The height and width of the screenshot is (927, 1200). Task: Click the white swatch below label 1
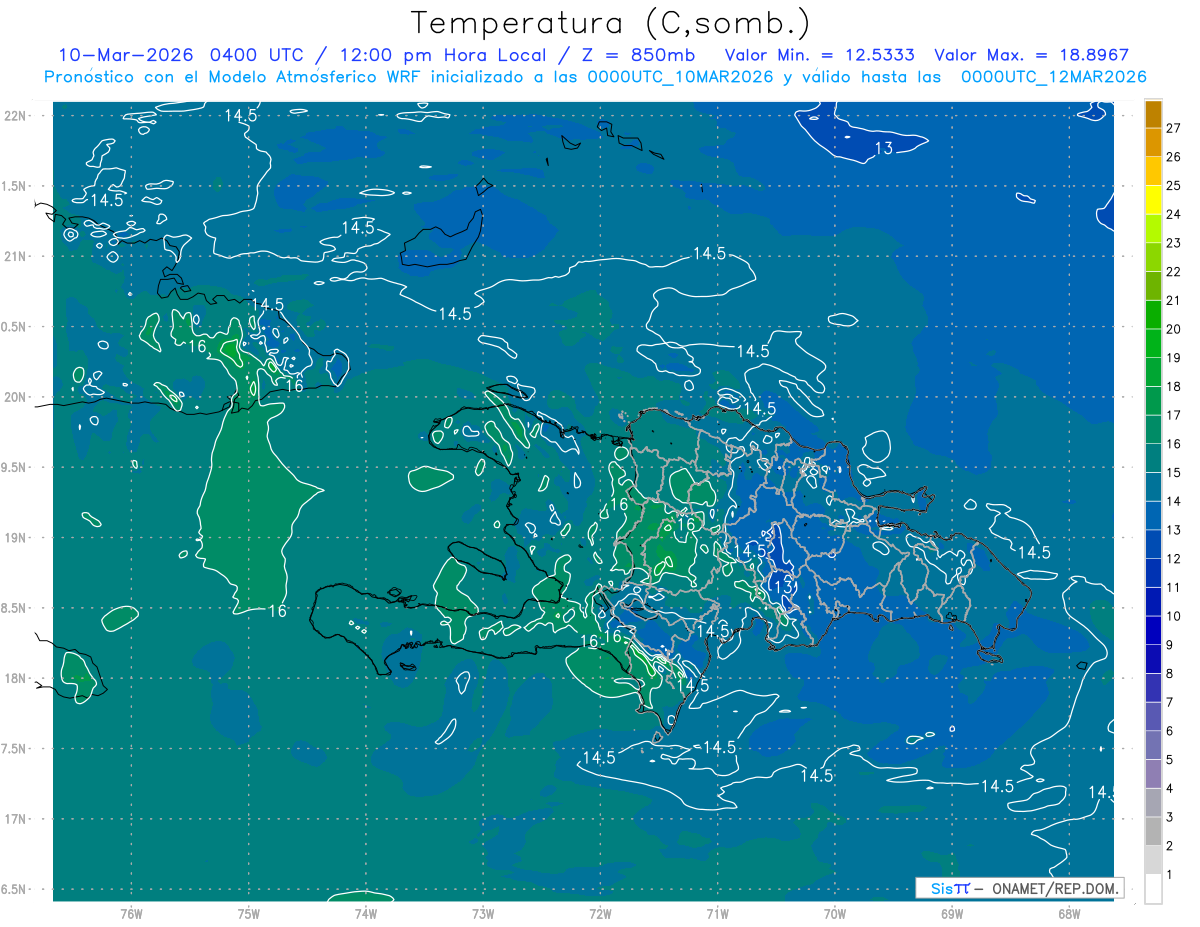coord(1153,889)
